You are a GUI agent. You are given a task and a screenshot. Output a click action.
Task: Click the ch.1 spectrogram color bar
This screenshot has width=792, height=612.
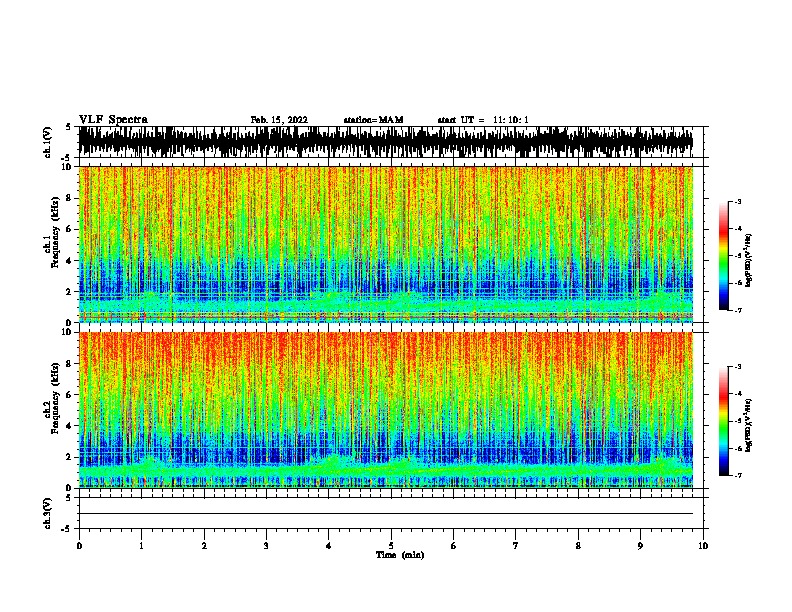coord(724,256)
